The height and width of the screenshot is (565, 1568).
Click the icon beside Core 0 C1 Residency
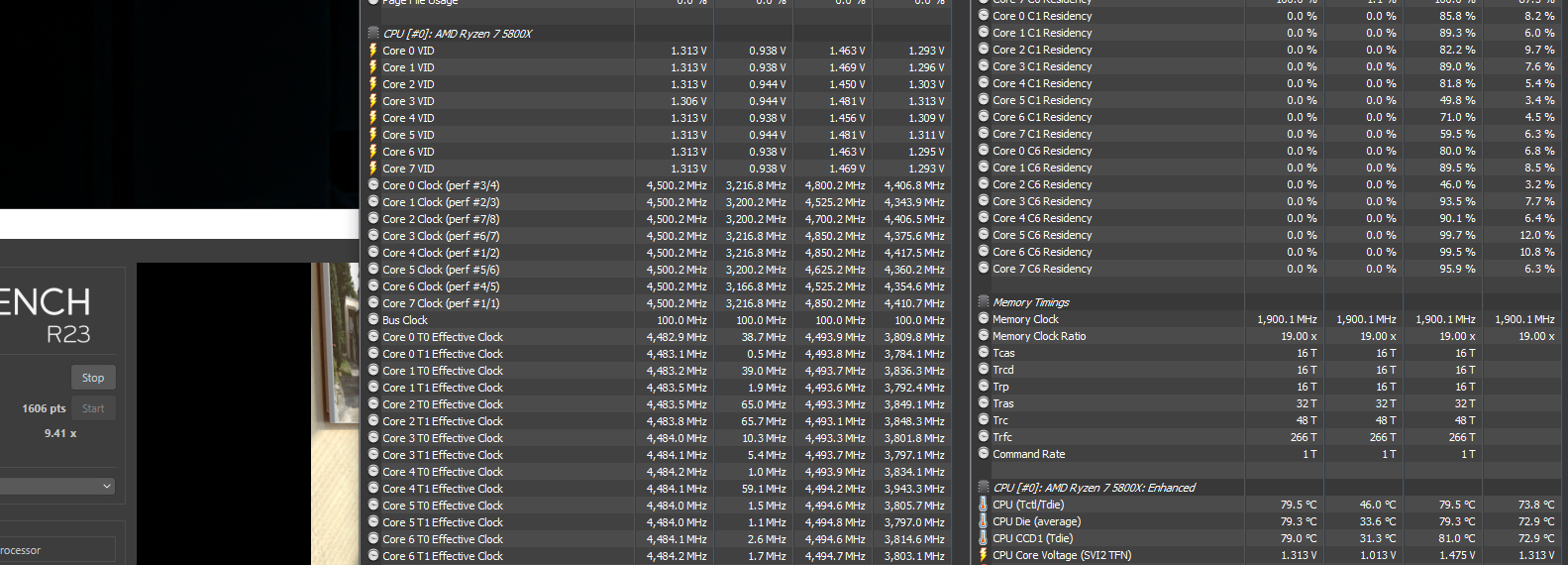click(984, 16)
